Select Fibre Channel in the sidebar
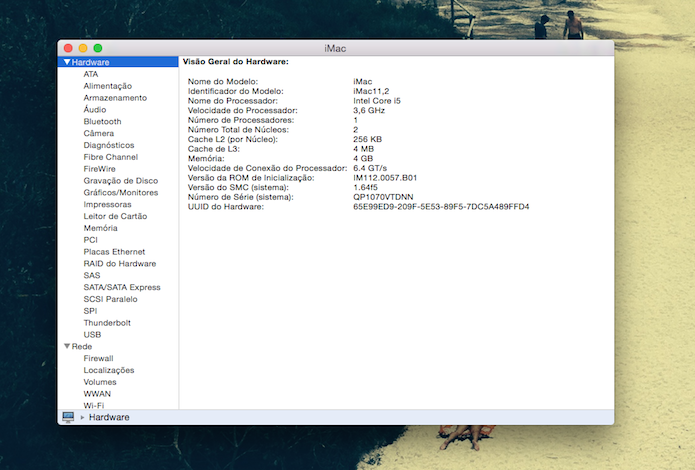The image size is (695, 470). tap(111, 157)
